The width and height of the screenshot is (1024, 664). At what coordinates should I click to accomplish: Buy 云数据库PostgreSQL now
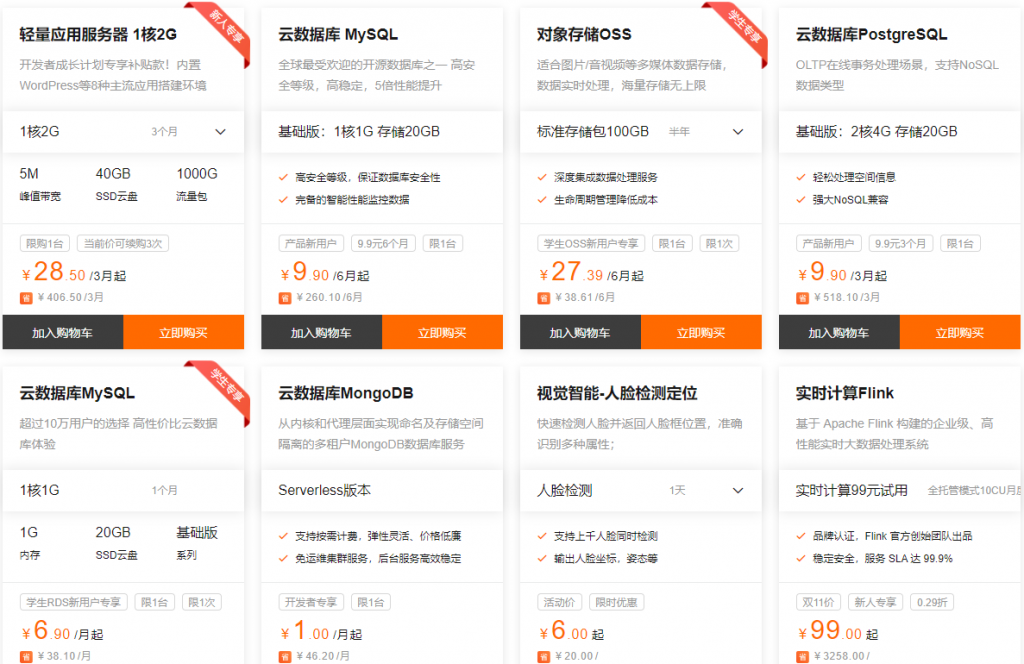(x=960, y=332)
